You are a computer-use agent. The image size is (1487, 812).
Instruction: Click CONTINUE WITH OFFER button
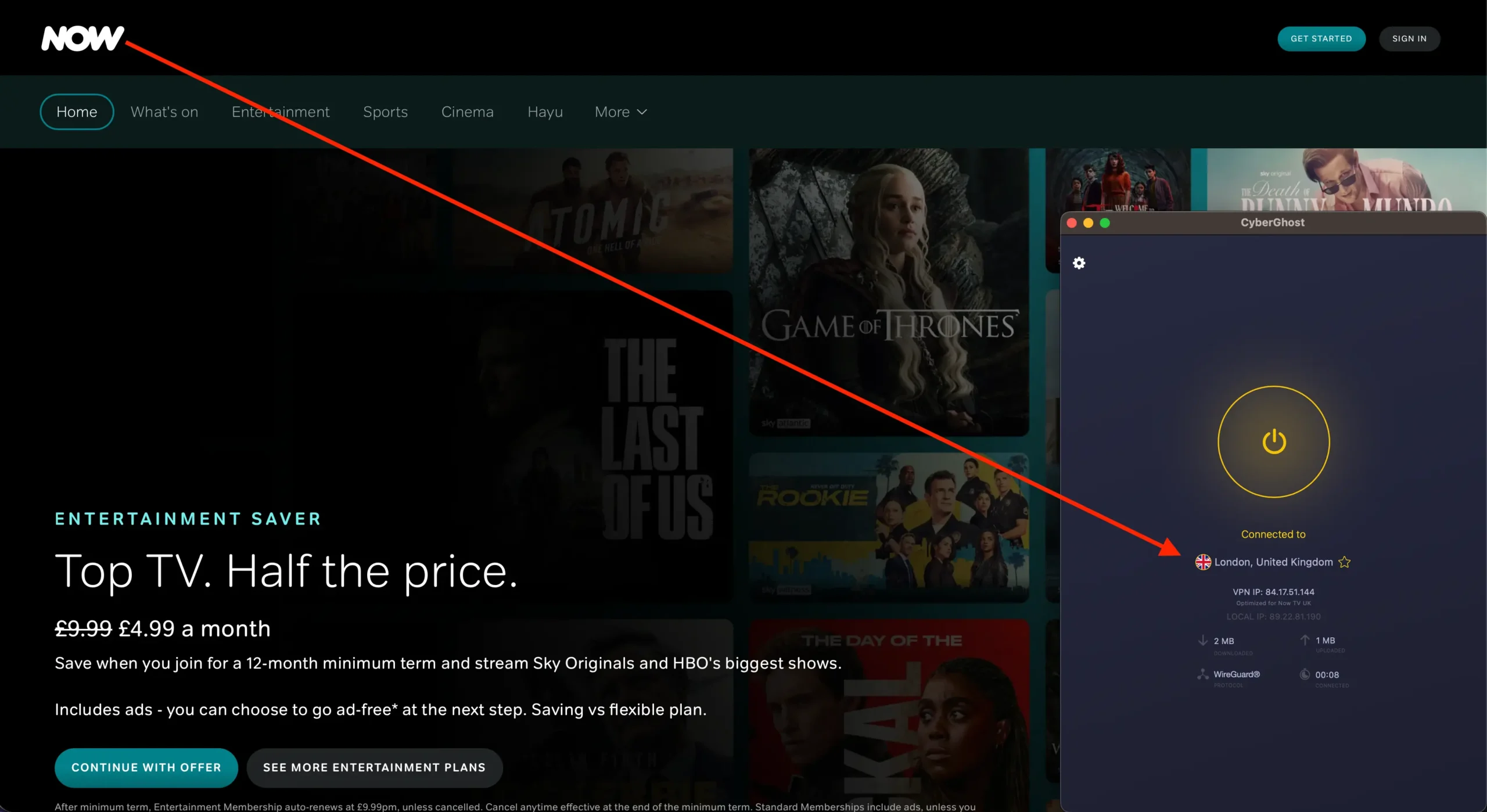point(146,767)
